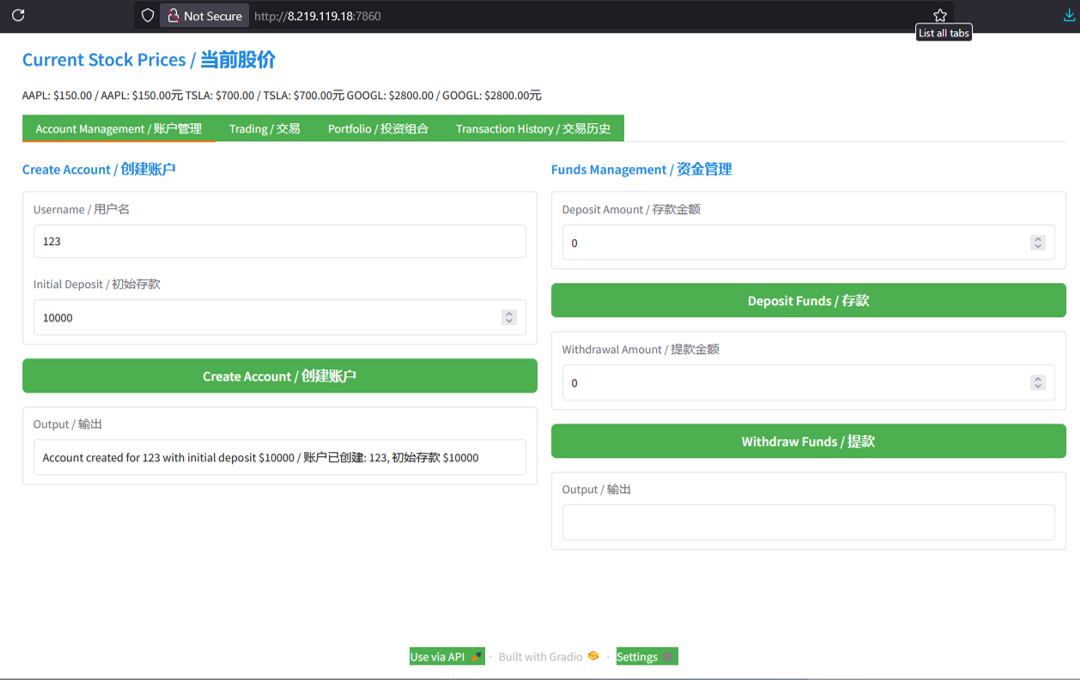Go to Transaction History tab
This screenshot has height=680, width=1080.
(x=532, y=129)
